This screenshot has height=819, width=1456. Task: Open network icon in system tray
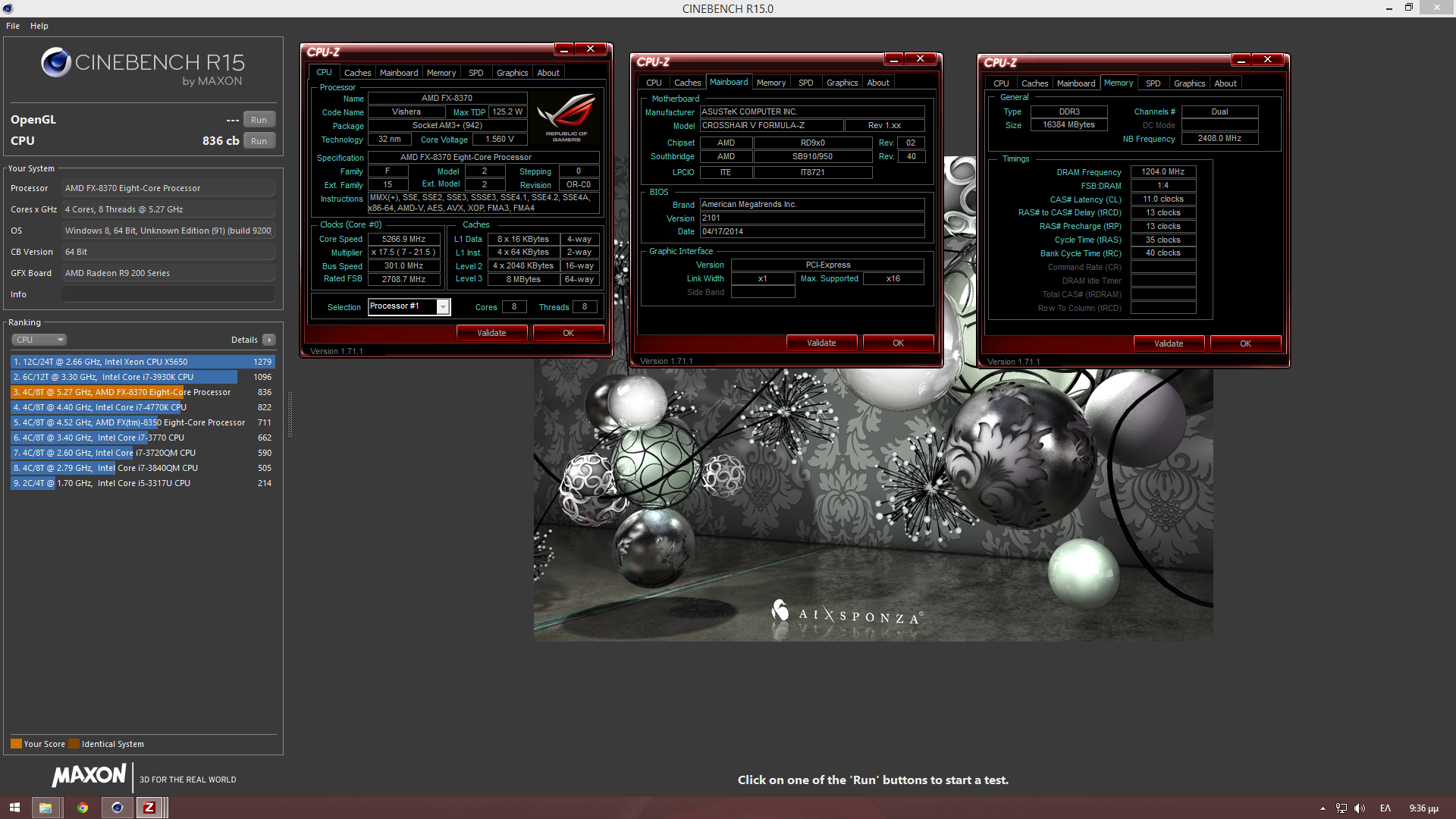coord(1341,808)
